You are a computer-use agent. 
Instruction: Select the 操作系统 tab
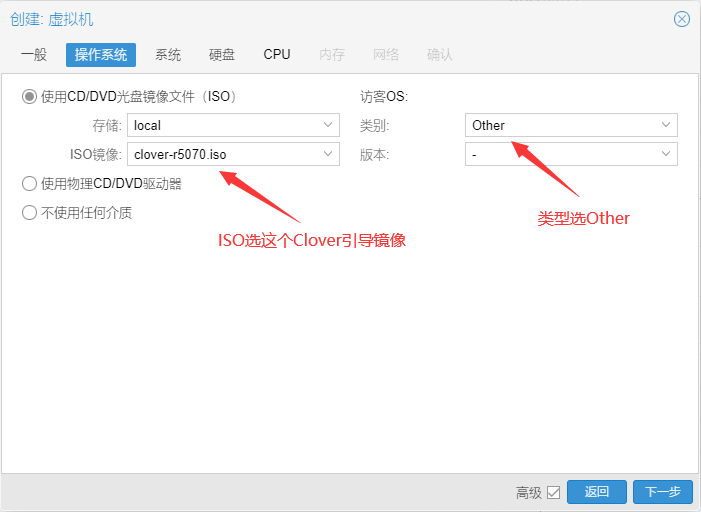pyautogui.click(x=101, y=54)
